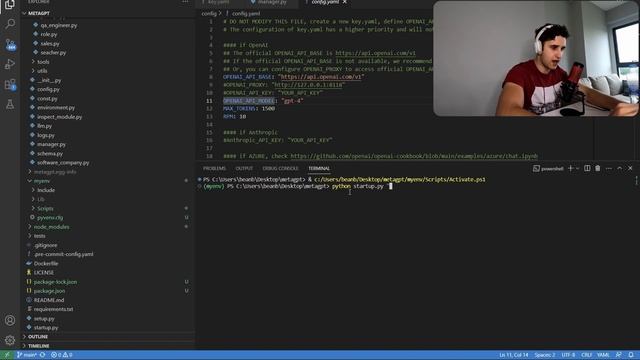Screen dimensions: 640x360
Task: Open errors and warnings count
Action: coord(62,355)
